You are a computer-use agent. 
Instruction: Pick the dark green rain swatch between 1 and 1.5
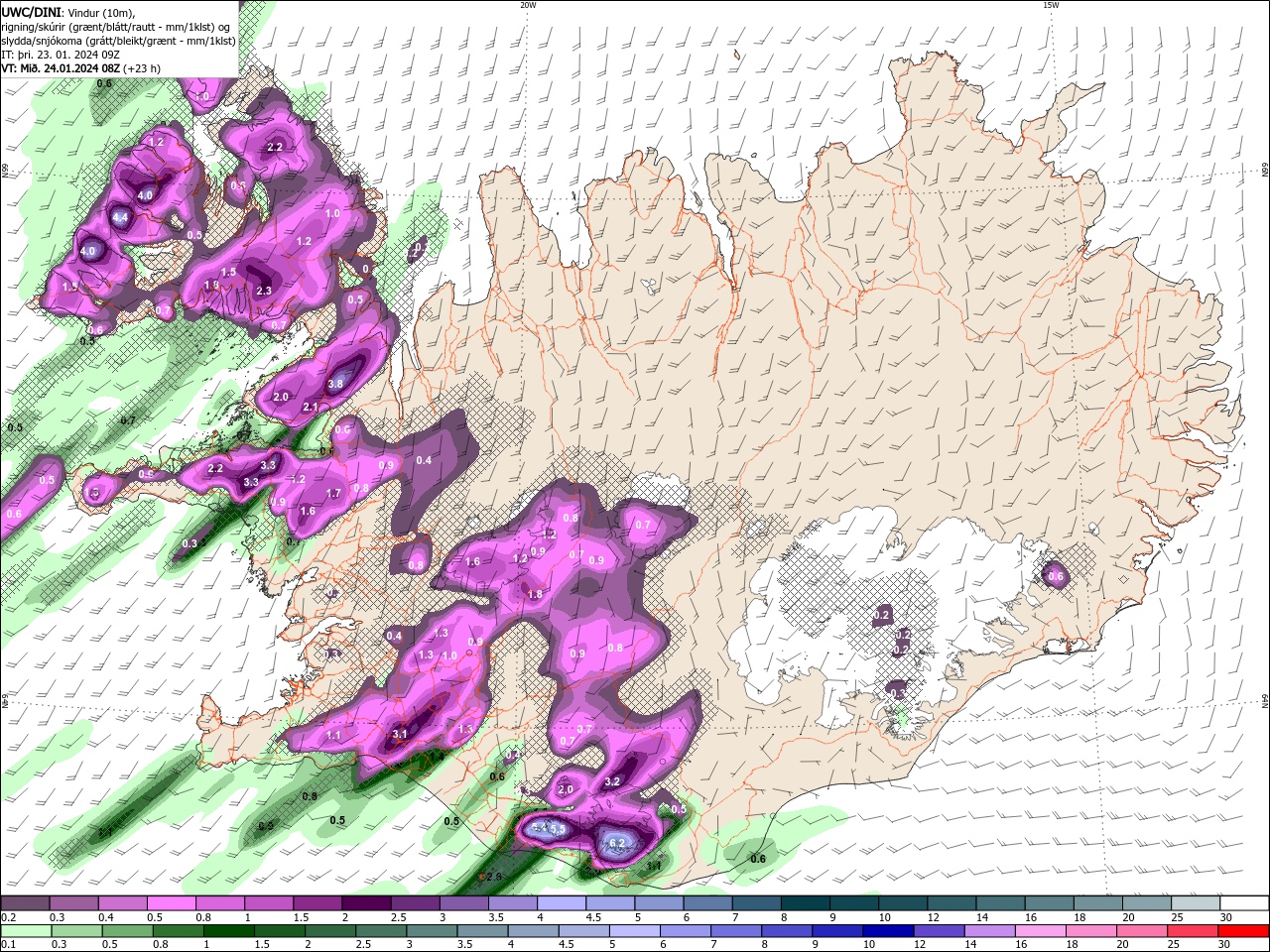point(229,931)
